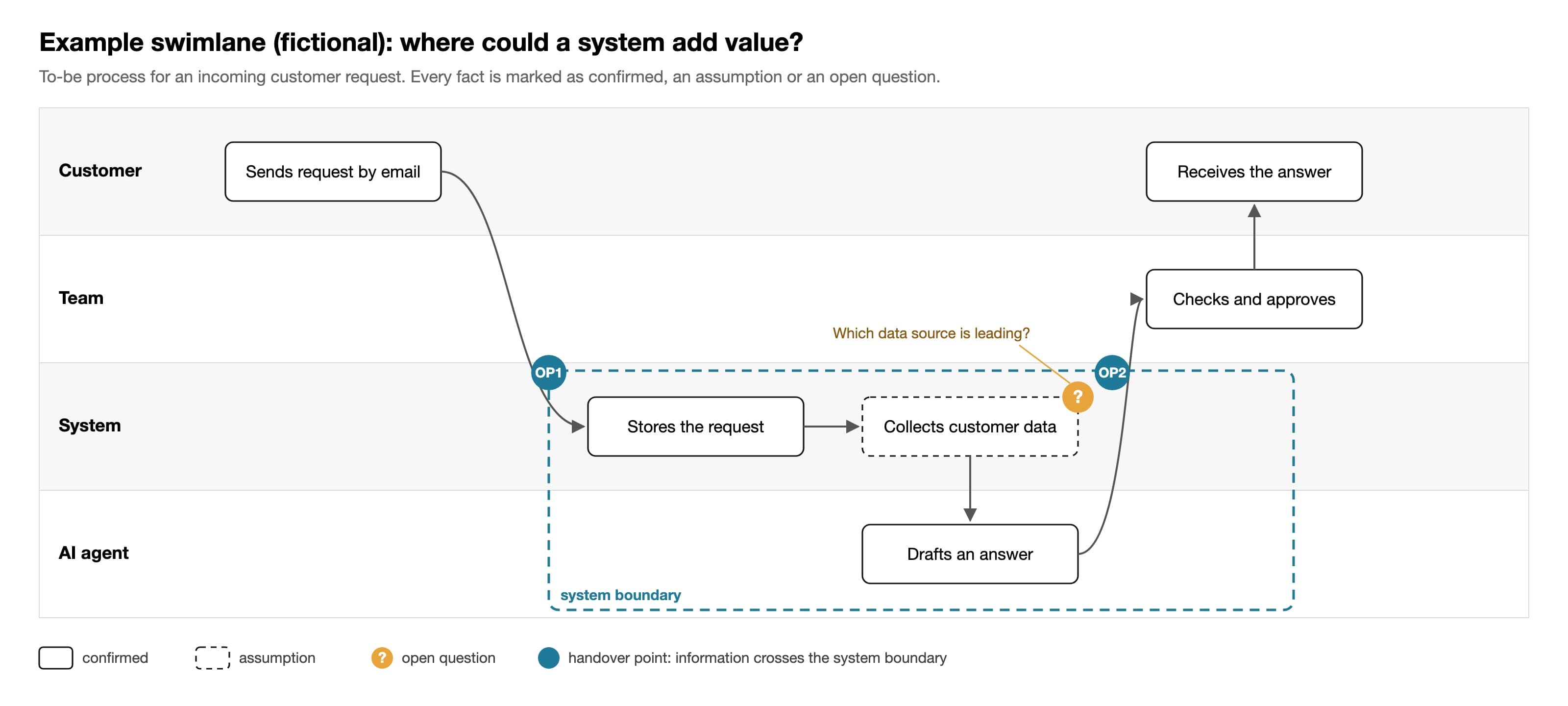Screen dimensions: 1568x706
Task: Select the 'Sends request by email' box
Action: [x=333, y=172]
